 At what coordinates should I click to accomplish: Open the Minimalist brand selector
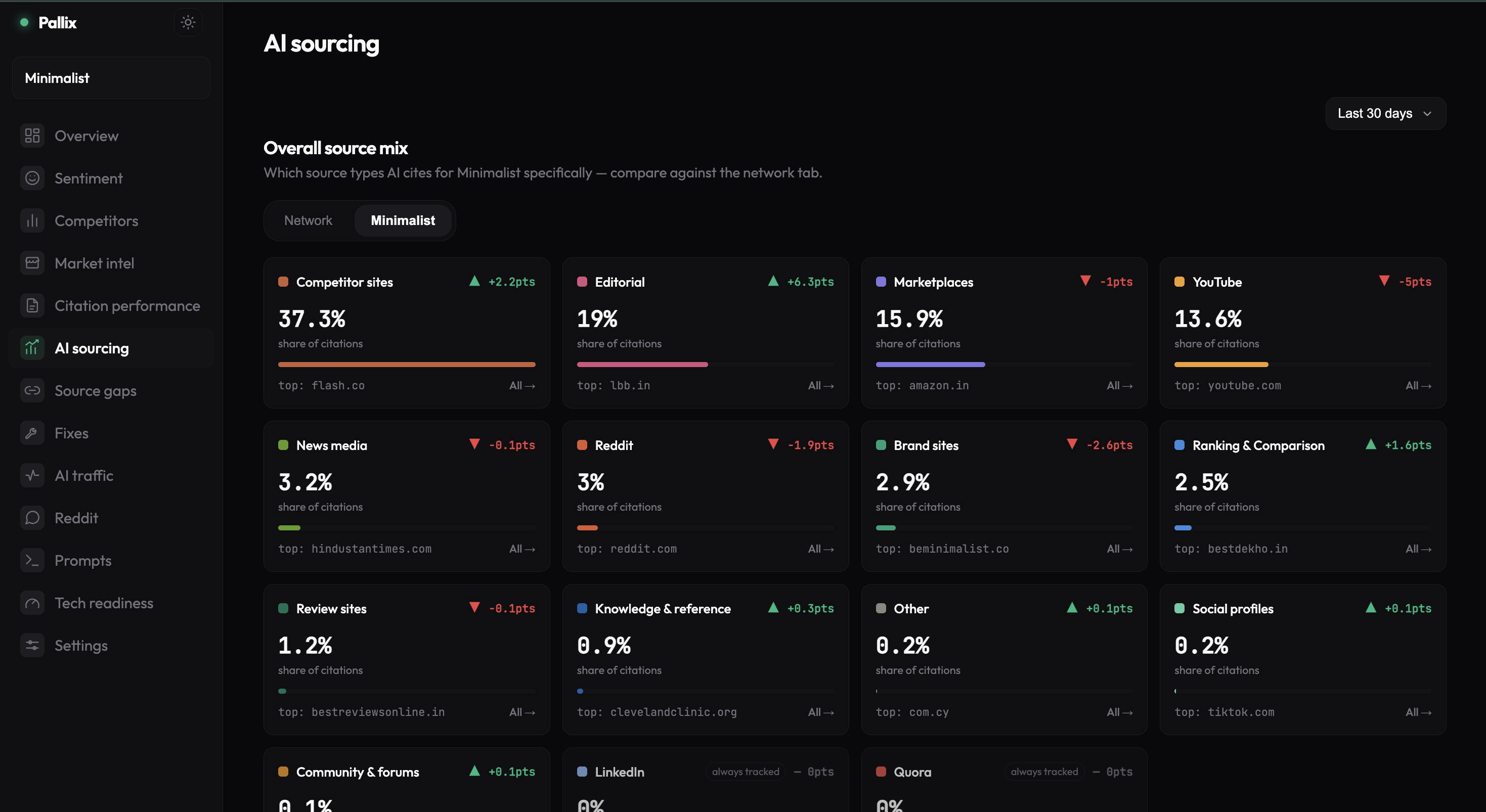click(111, 78)
